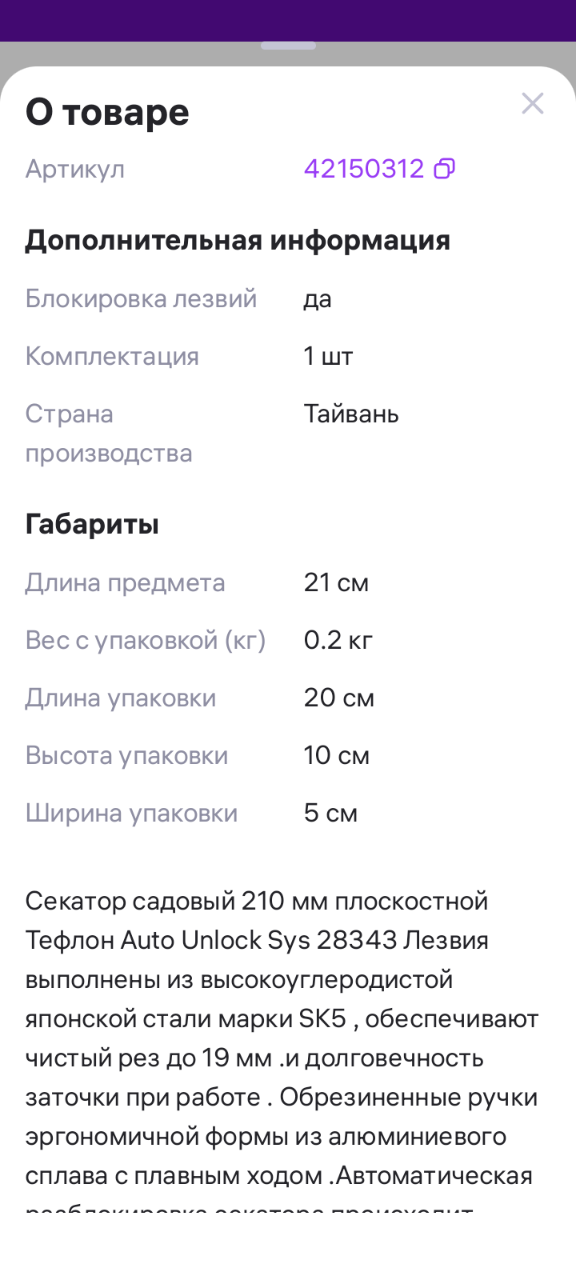
Task: Tap the Дополнительная информация section header
Action: pyautogui.click(x=238, y=240)
